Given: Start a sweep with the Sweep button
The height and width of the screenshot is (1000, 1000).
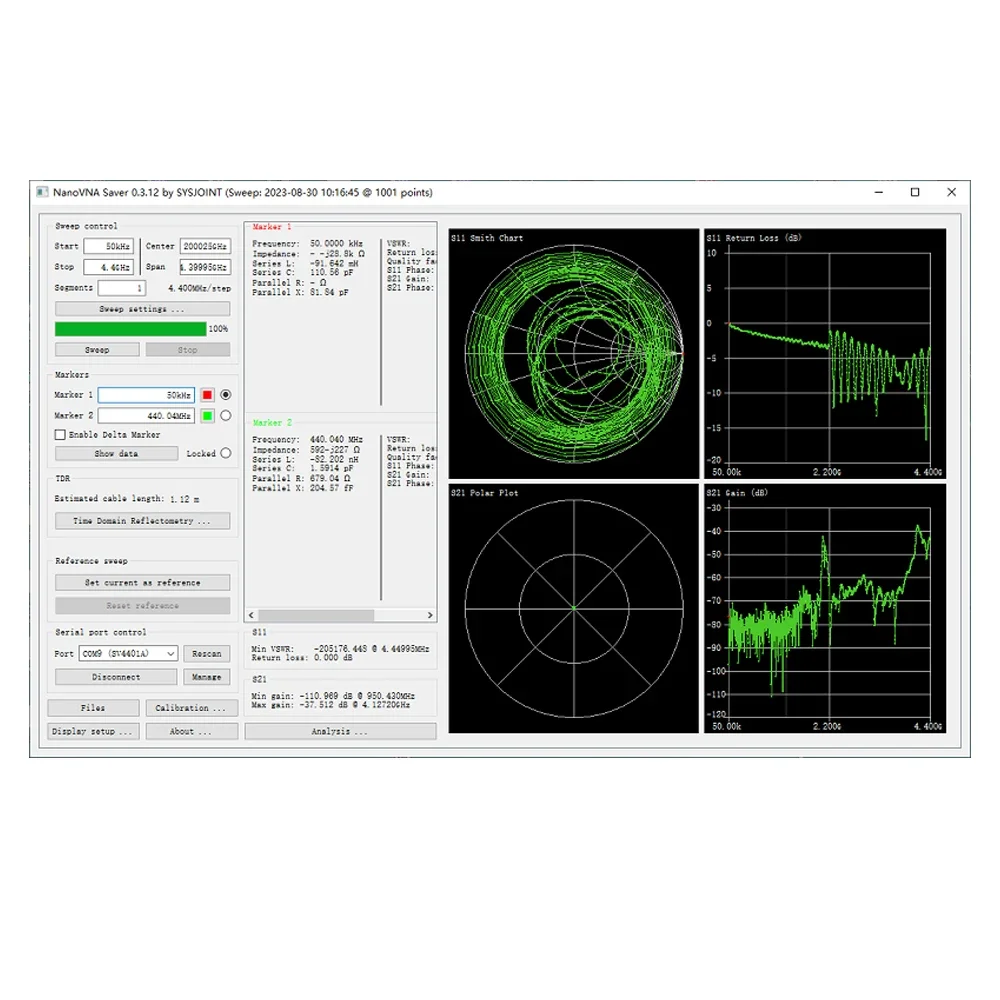Looking at the screenshot, I should point(96,348).
